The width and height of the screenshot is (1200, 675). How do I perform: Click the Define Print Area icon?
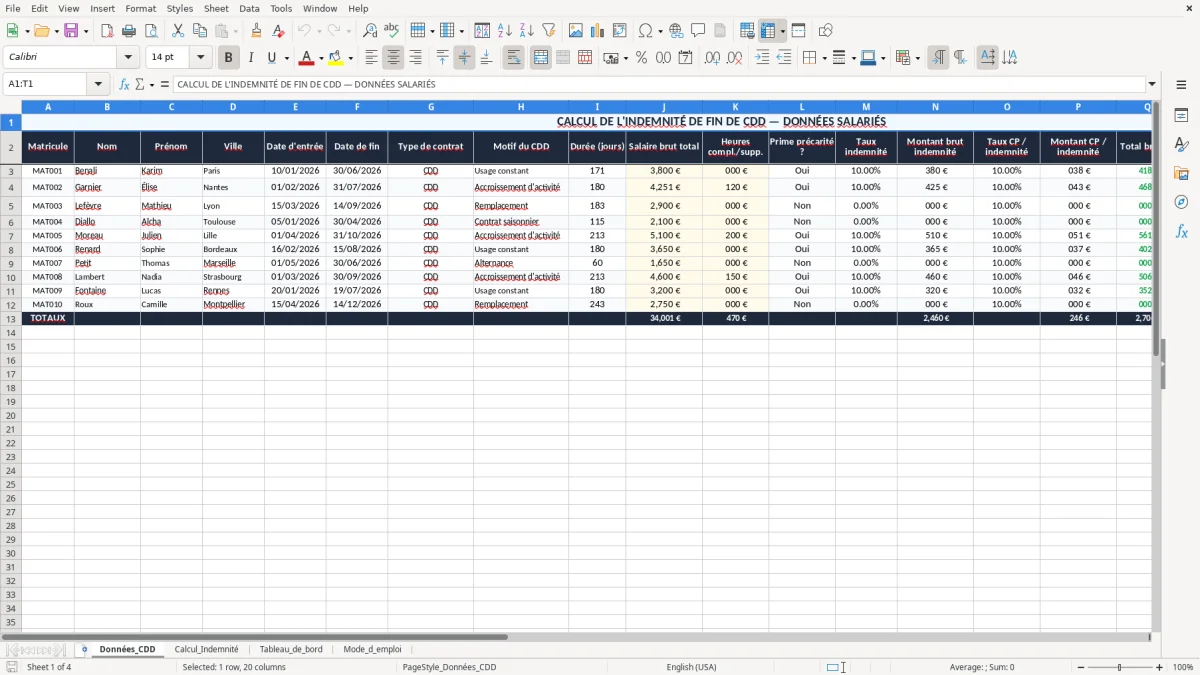click(x=746, y=31)
